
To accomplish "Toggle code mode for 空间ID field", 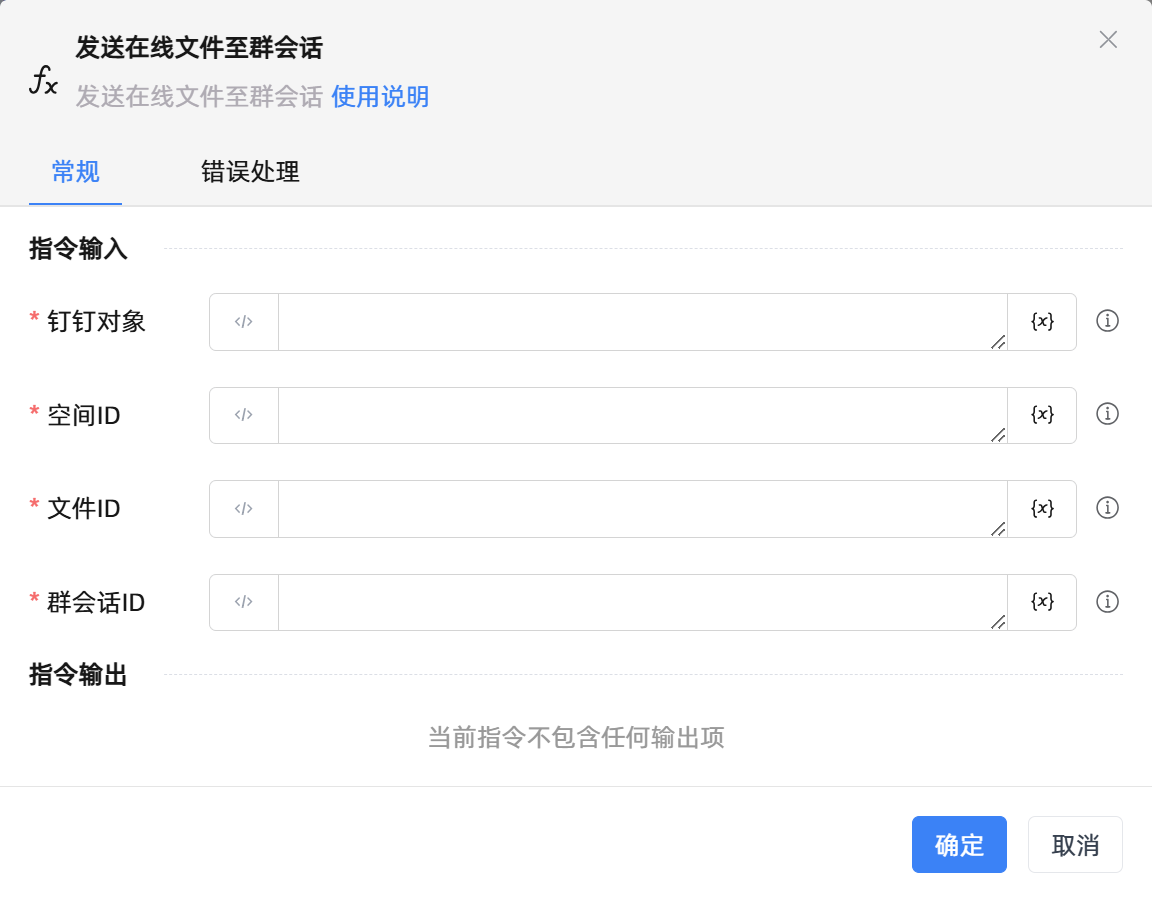I will pos(244,415).
